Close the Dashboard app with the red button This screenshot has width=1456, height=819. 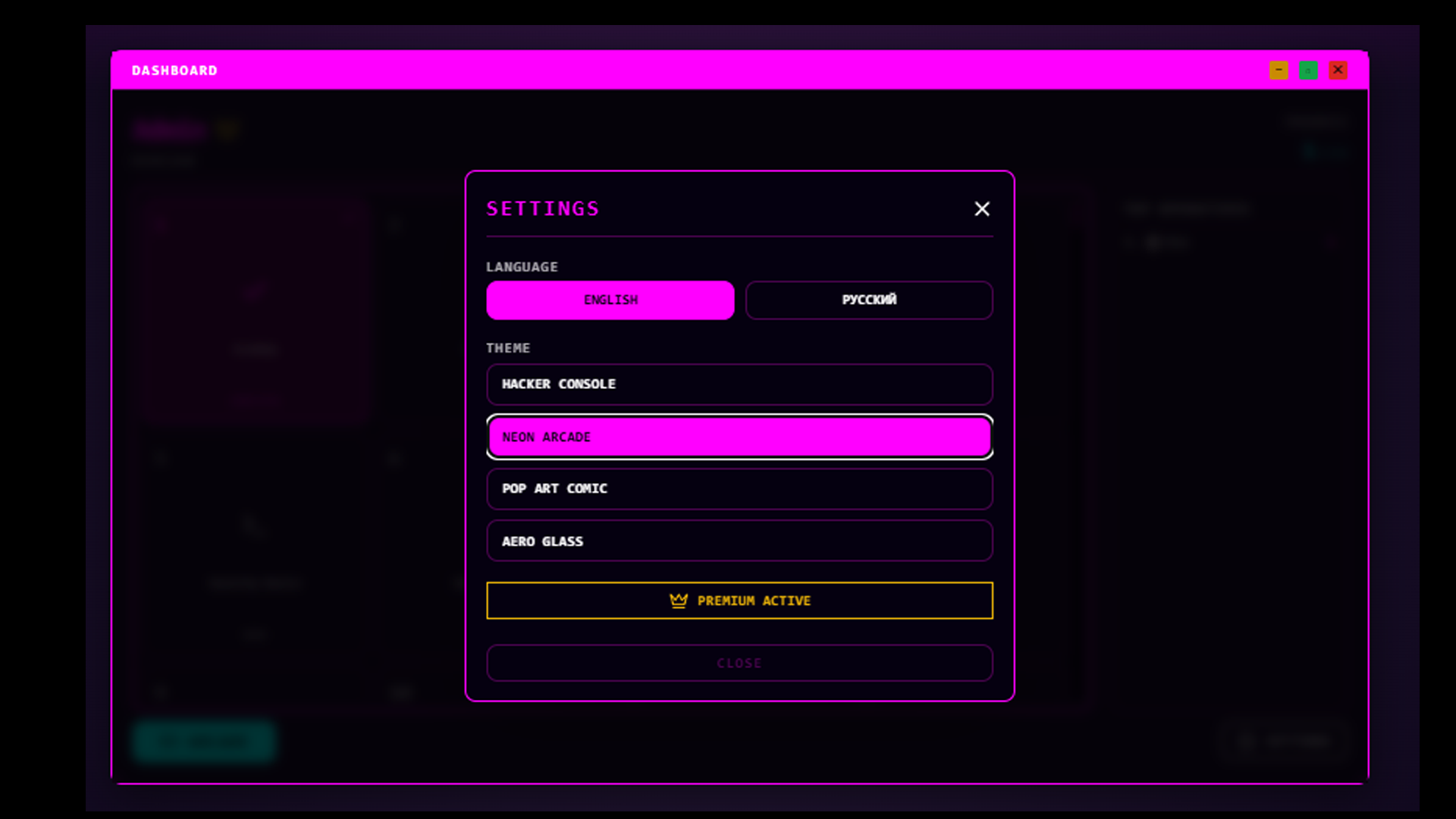coord(1338,70)
